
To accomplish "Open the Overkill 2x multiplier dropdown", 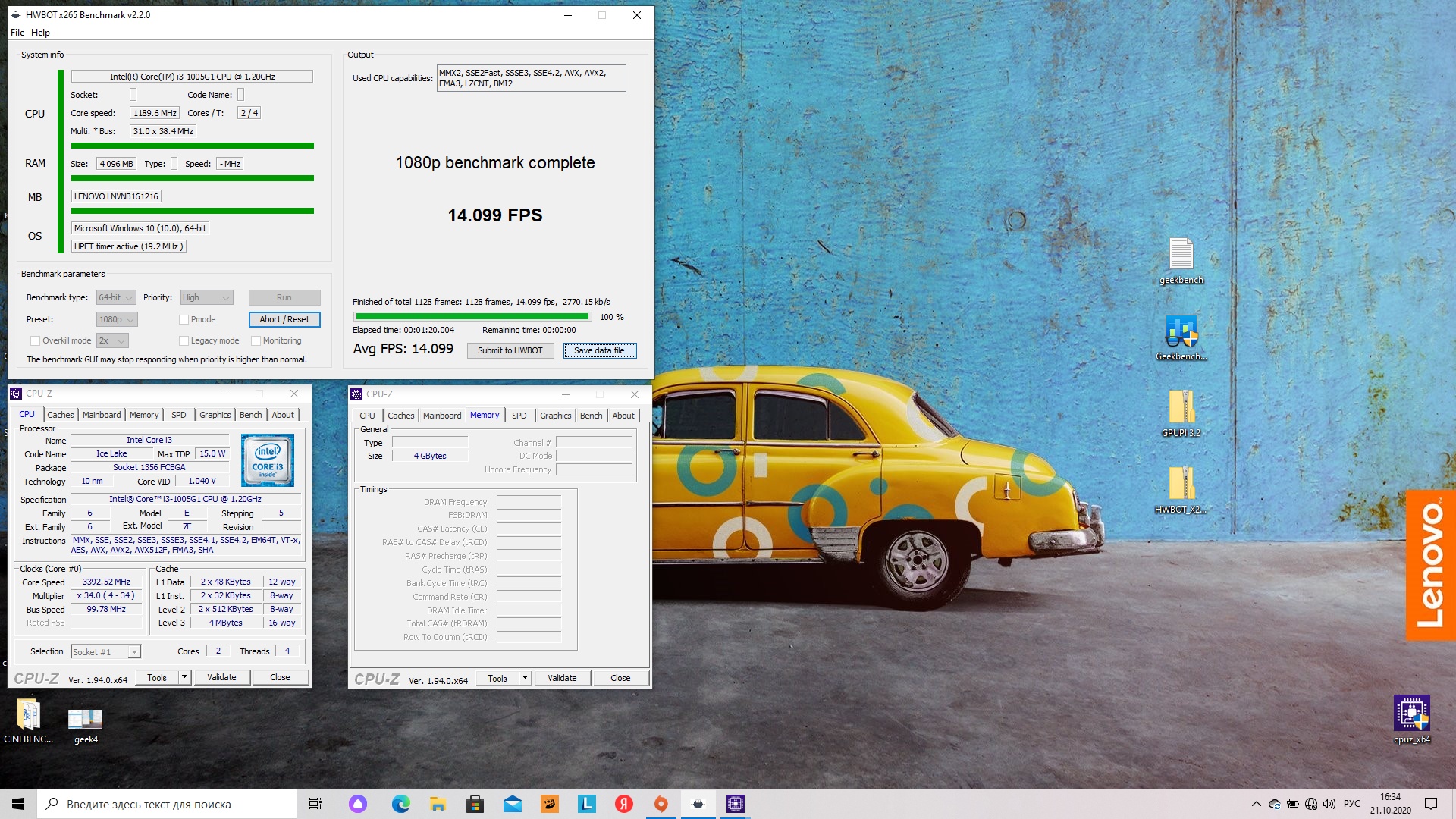I will coord(112,340).
